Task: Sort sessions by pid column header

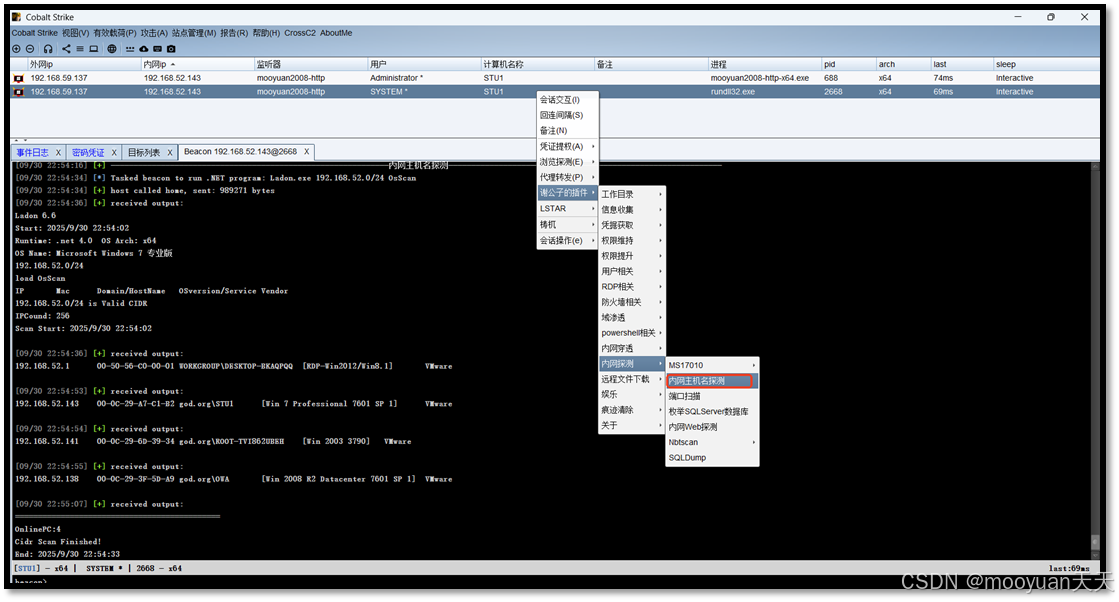Action: click(x=848, y=64)
